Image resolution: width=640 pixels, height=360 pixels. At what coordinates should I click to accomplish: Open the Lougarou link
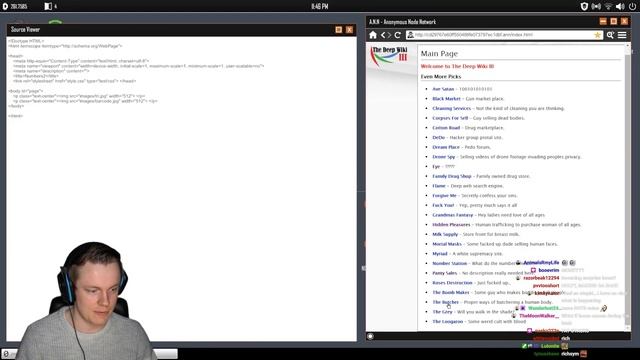[448, 322]
